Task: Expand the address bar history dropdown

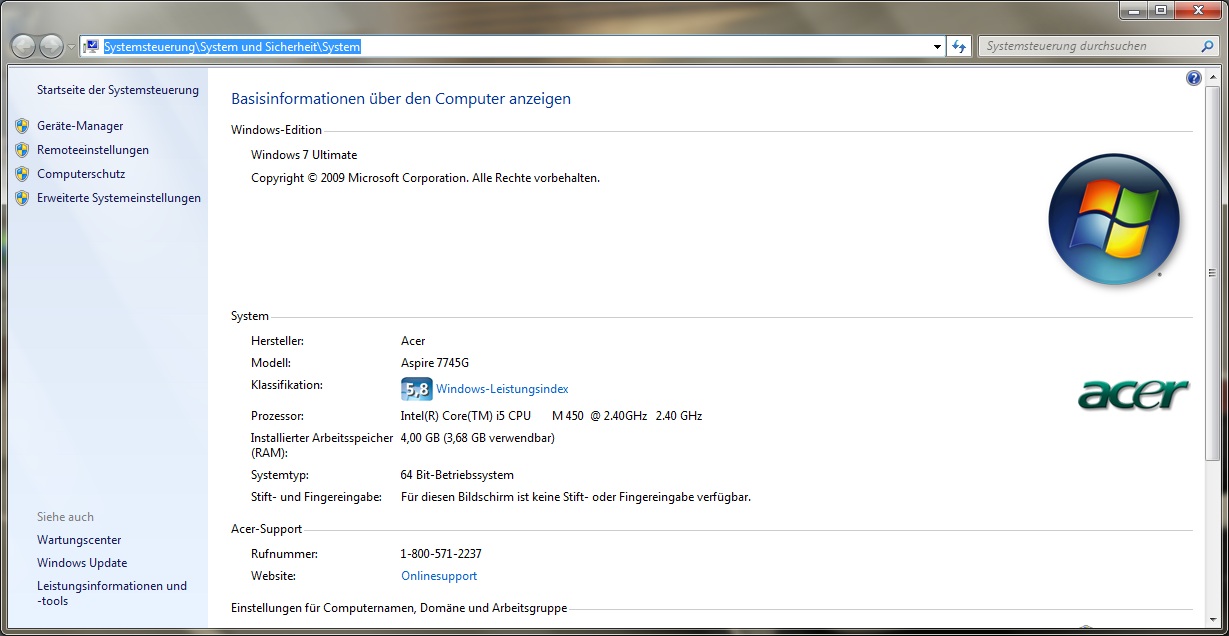Action: coord(937,46)
